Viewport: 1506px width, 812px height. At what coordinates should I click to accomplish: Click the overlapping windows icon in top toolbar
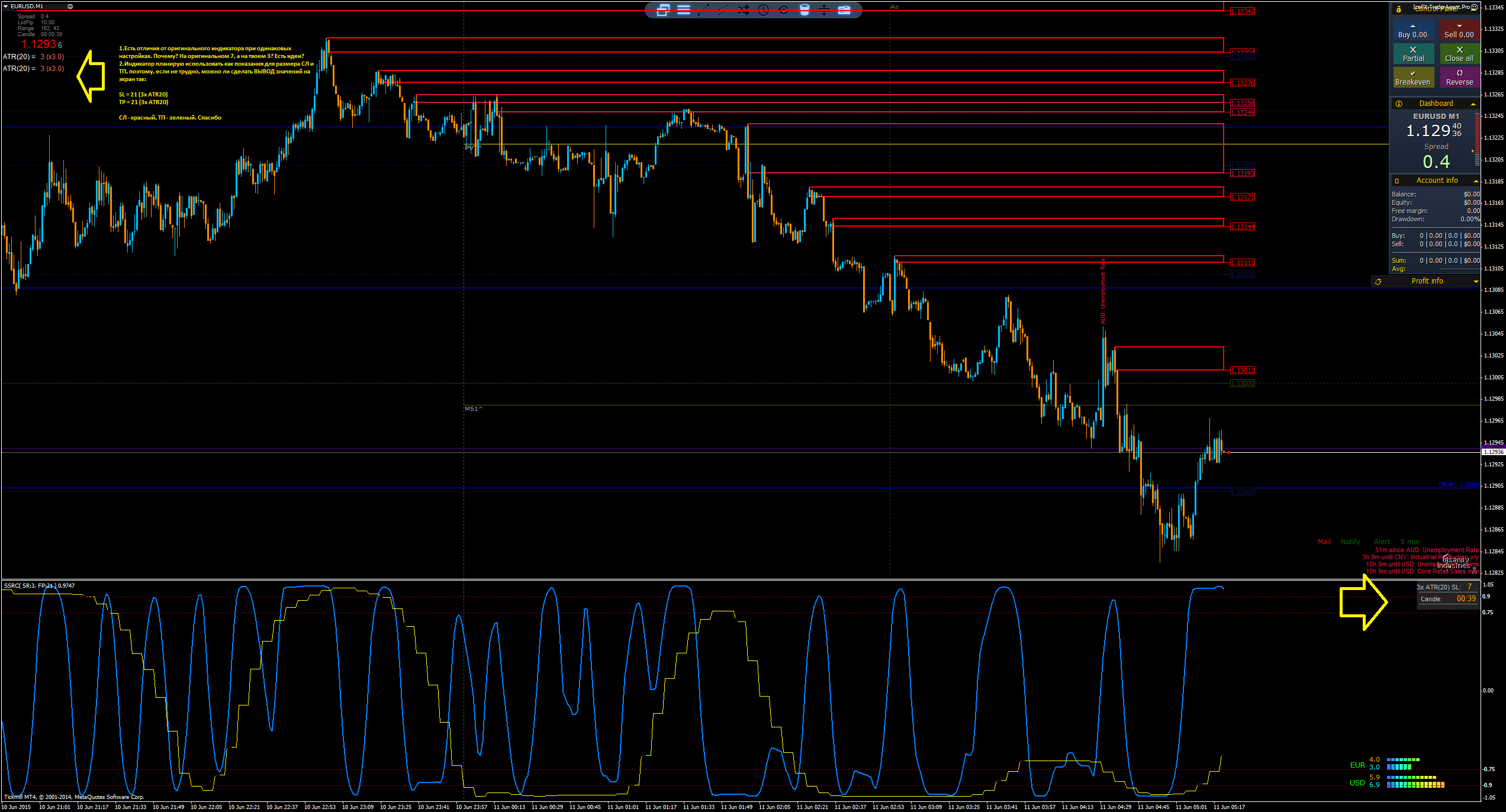(x=663, y=10)
